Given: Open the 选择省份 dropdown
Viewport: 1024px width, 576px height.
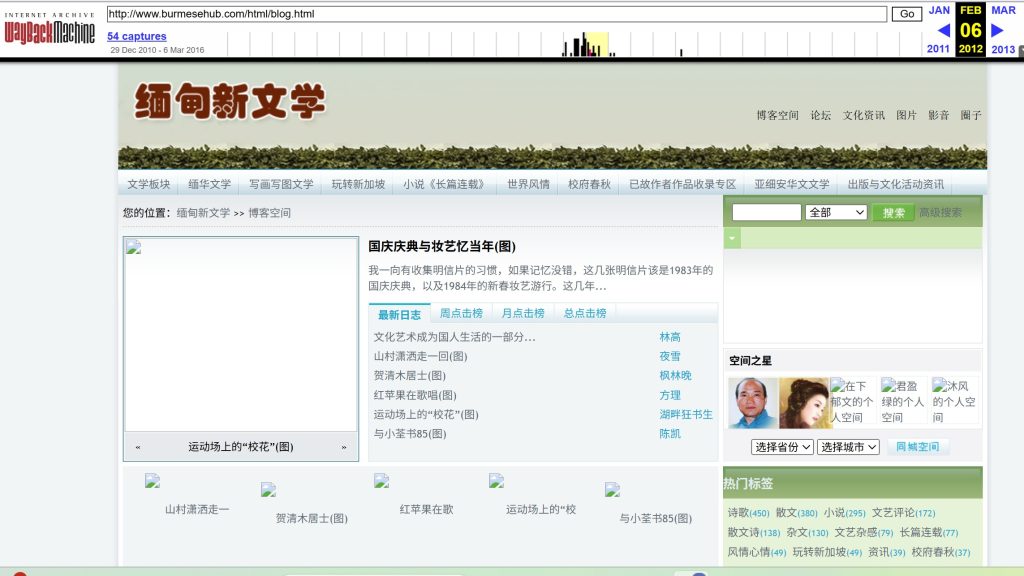Looking at the screenshot, I should [782, 447].
